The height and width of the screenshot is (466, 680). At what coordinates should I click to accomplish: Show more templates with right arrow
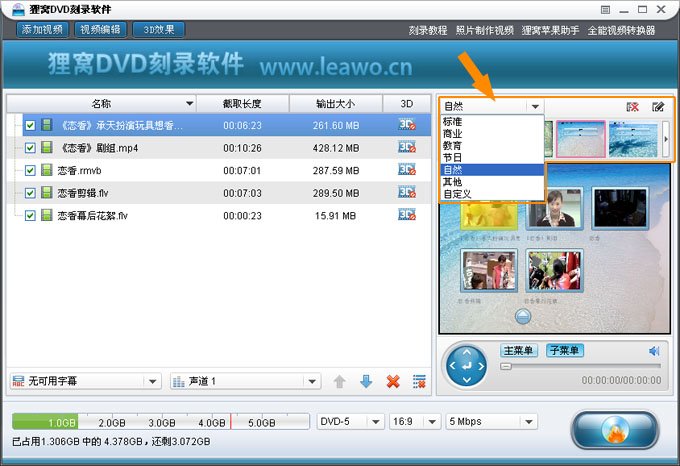(x=666, y=139)
